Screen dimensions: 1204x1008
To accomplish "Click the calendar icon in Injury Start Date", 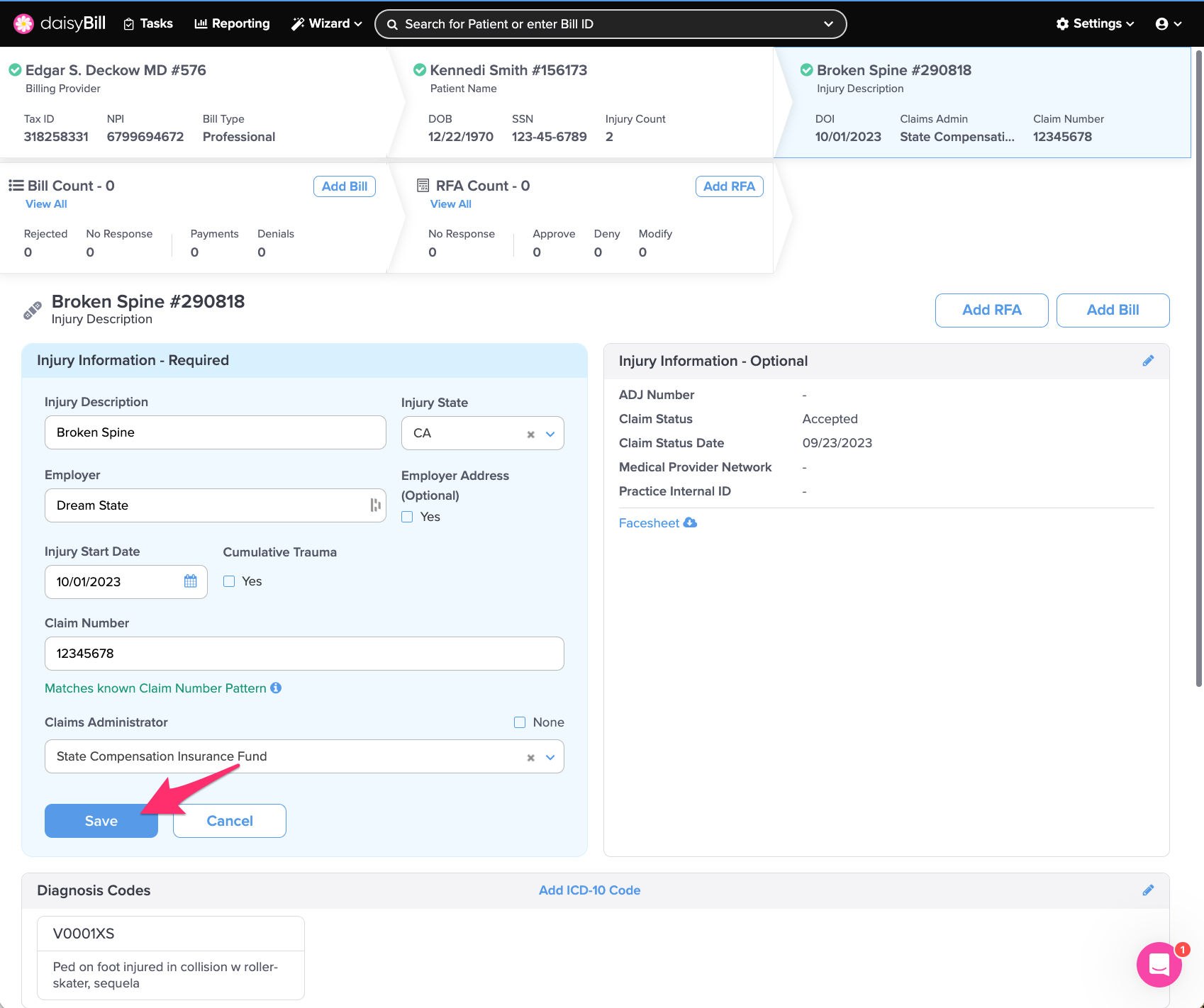I will tap(190, 581).
